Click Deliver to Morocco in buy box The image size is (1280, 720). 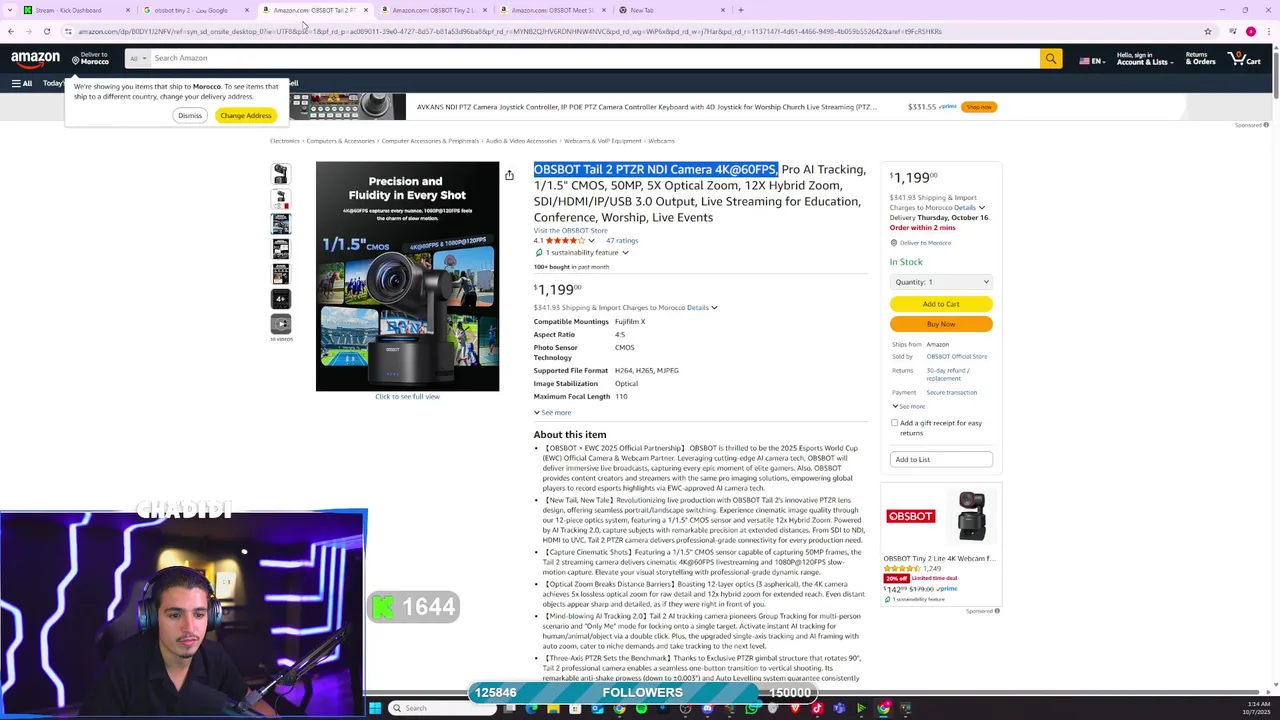[925, 243]
